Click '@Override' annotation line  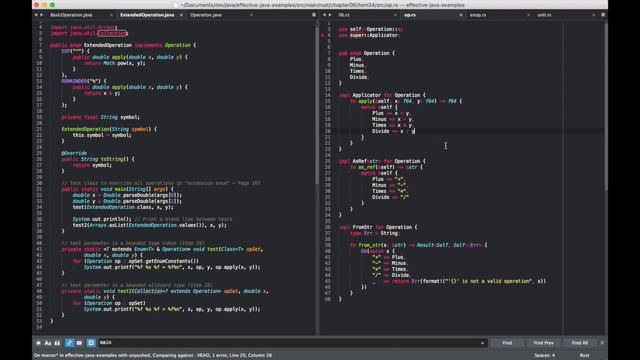[74, 153]
